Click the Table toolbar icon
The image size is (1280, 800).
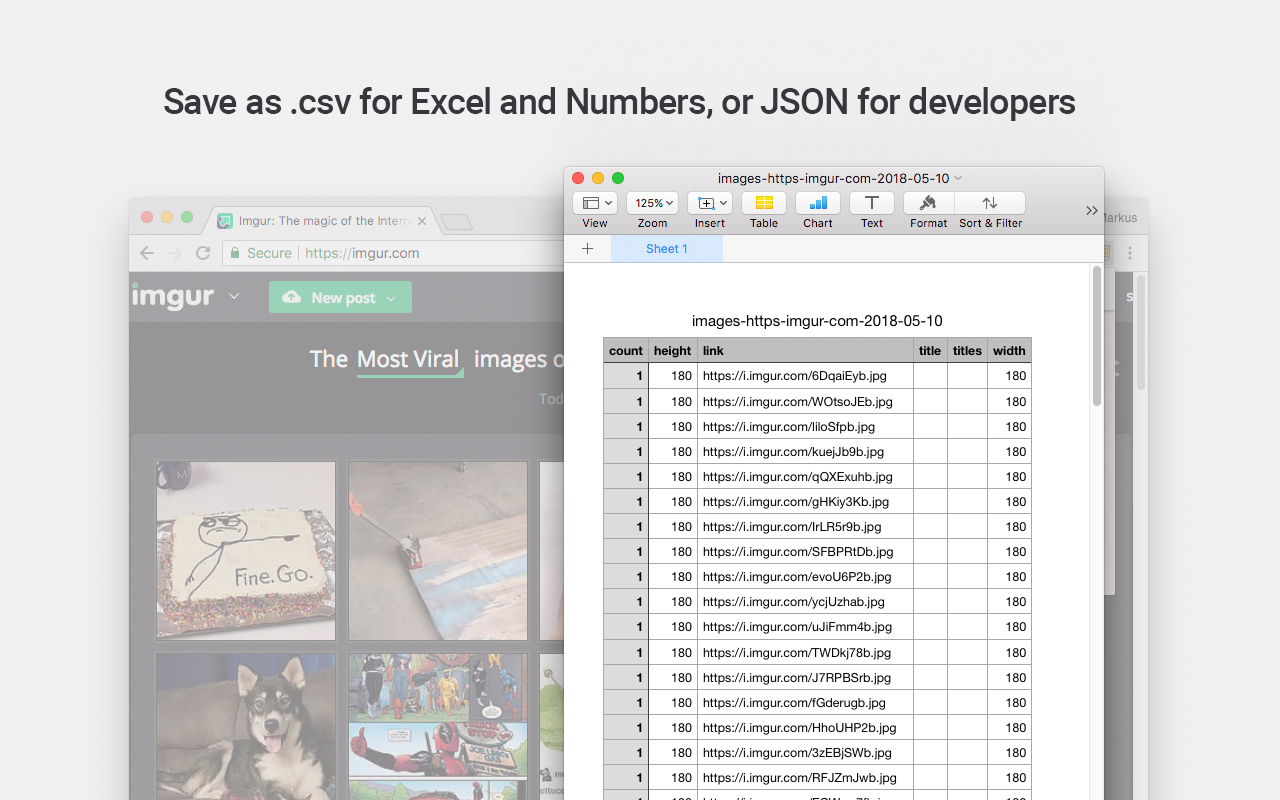coord(764,203)
